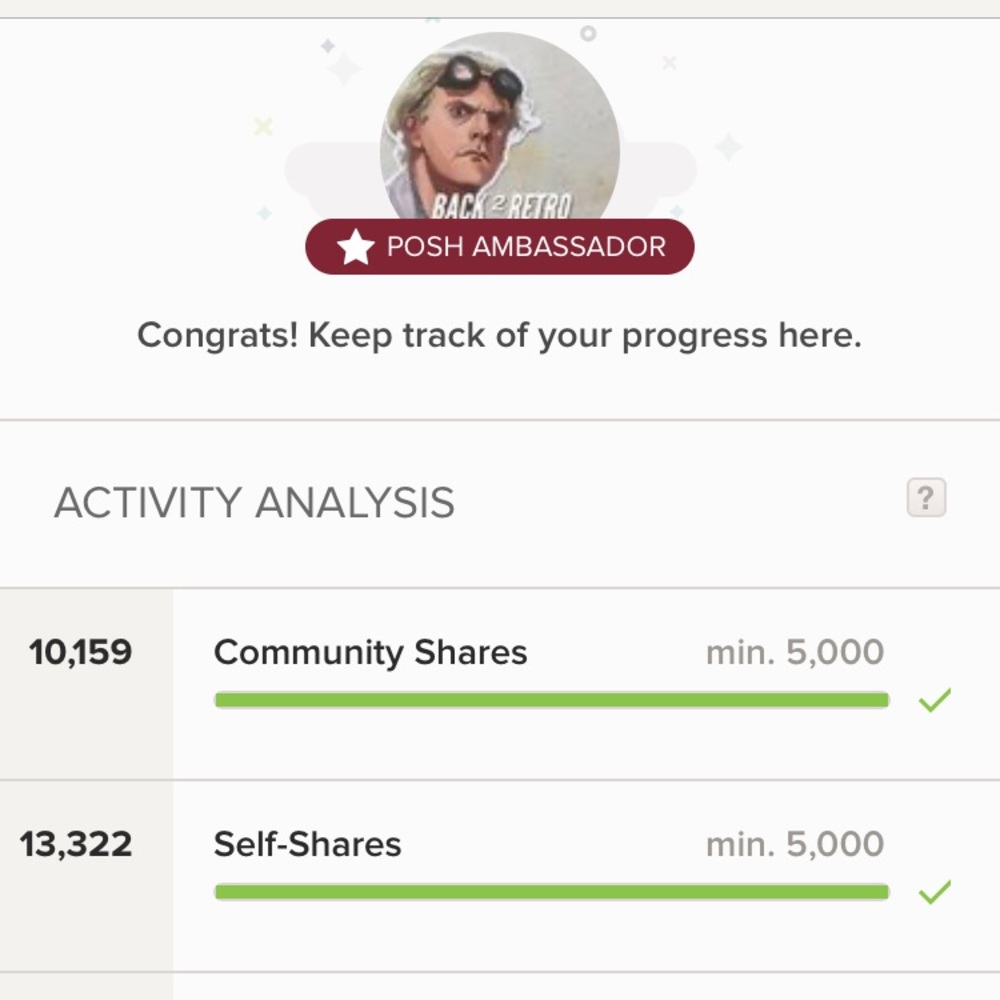1000x1000 pixels.
Task: Click the white star icon in the badge
Action: [355, 247]
